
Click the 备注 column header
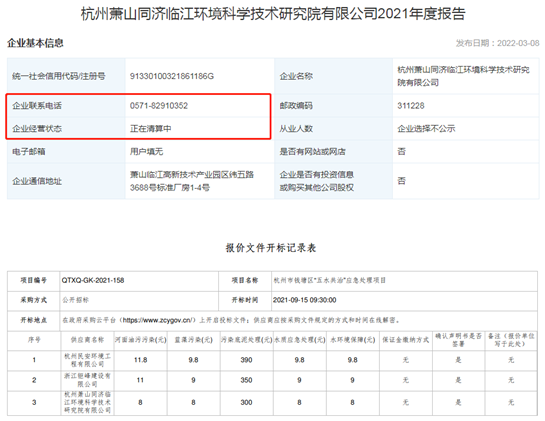pyautogui.click(x=511, y=340)
